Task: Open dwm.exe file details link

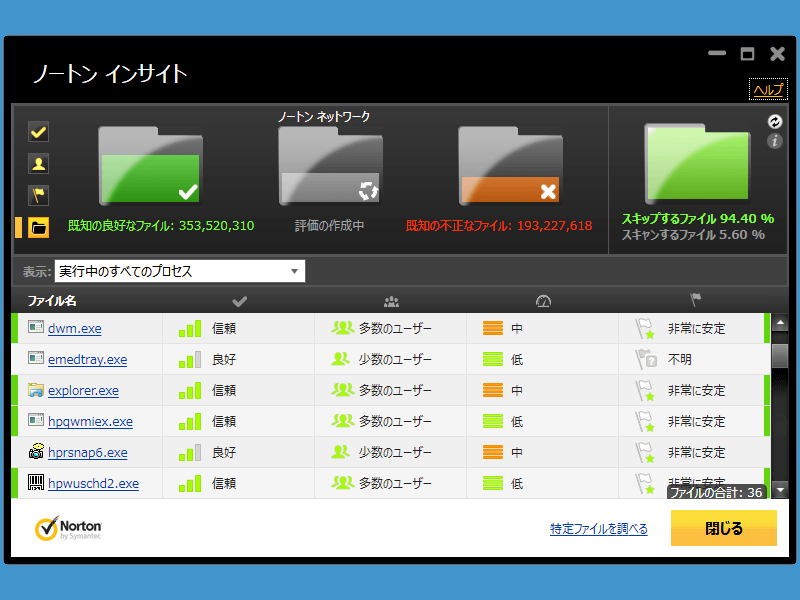Action: (74, 329)
